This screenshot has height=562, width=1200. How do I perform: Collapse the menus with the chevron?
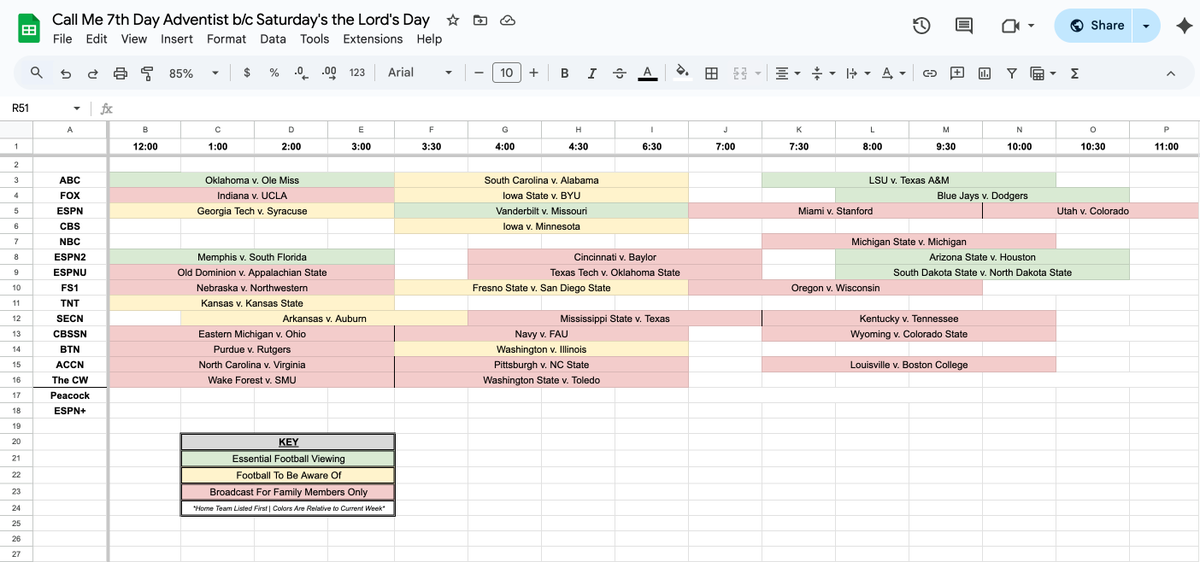(x=1171, y=72)
